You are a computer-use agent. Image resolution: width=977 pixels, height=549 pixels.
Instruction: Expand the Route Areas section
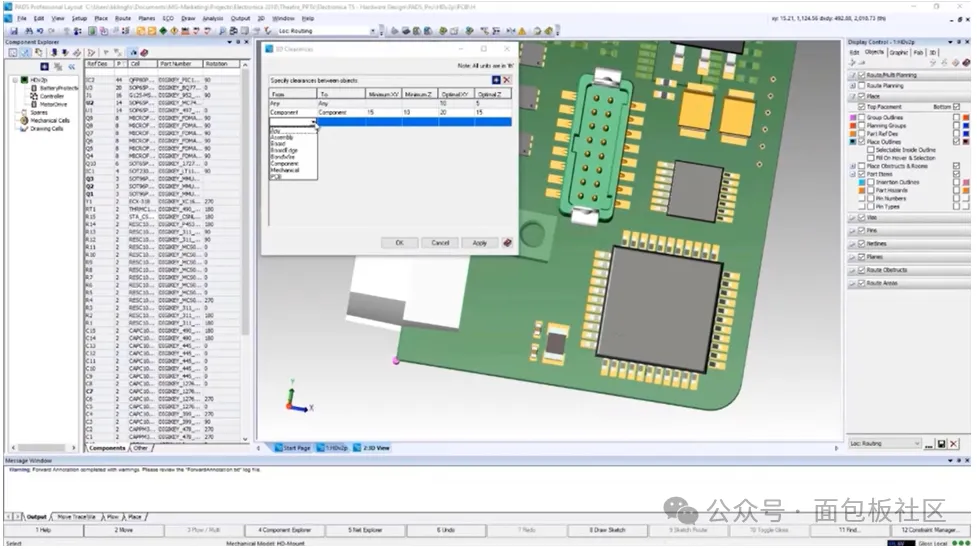[x=852, y=283]
